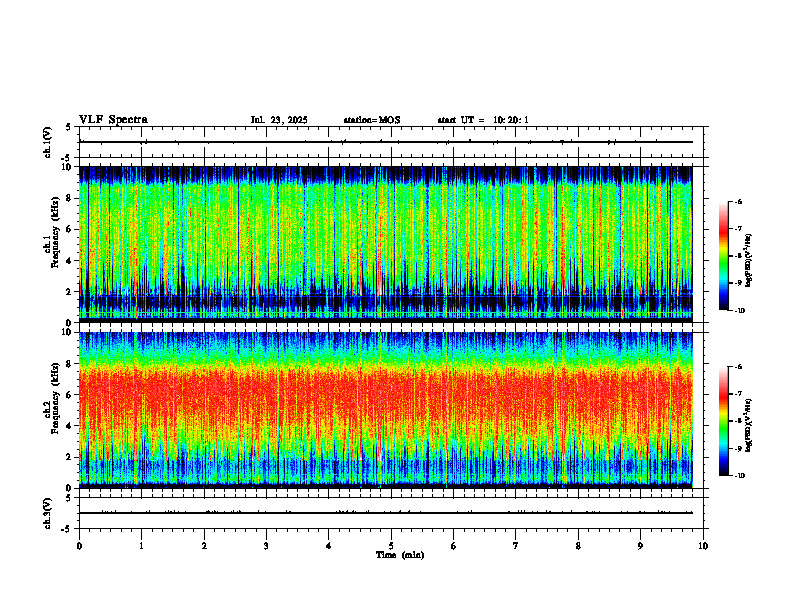Click the ch.2 spectrogram color scale bar

click(x=724, y=421)
